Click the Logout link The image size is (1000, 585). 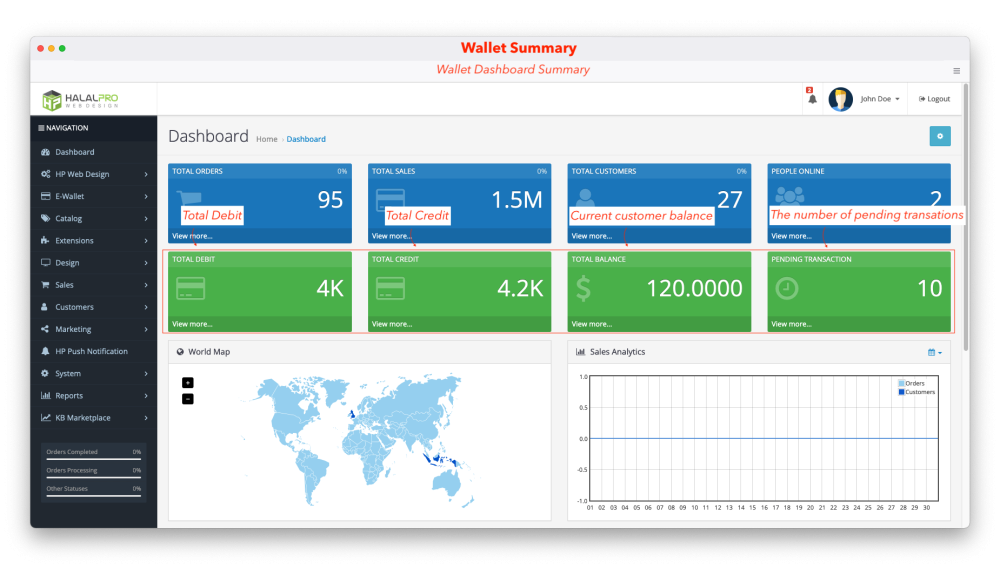pos(934,99)
